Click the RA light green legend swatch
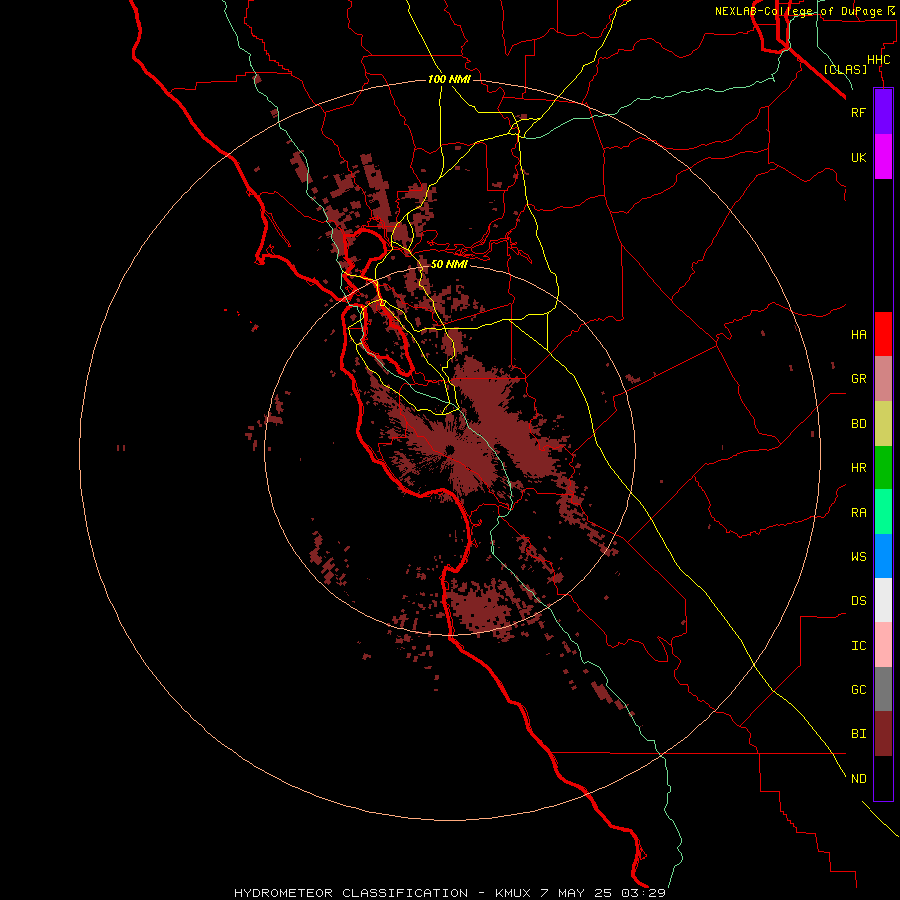 pos(883,512)
